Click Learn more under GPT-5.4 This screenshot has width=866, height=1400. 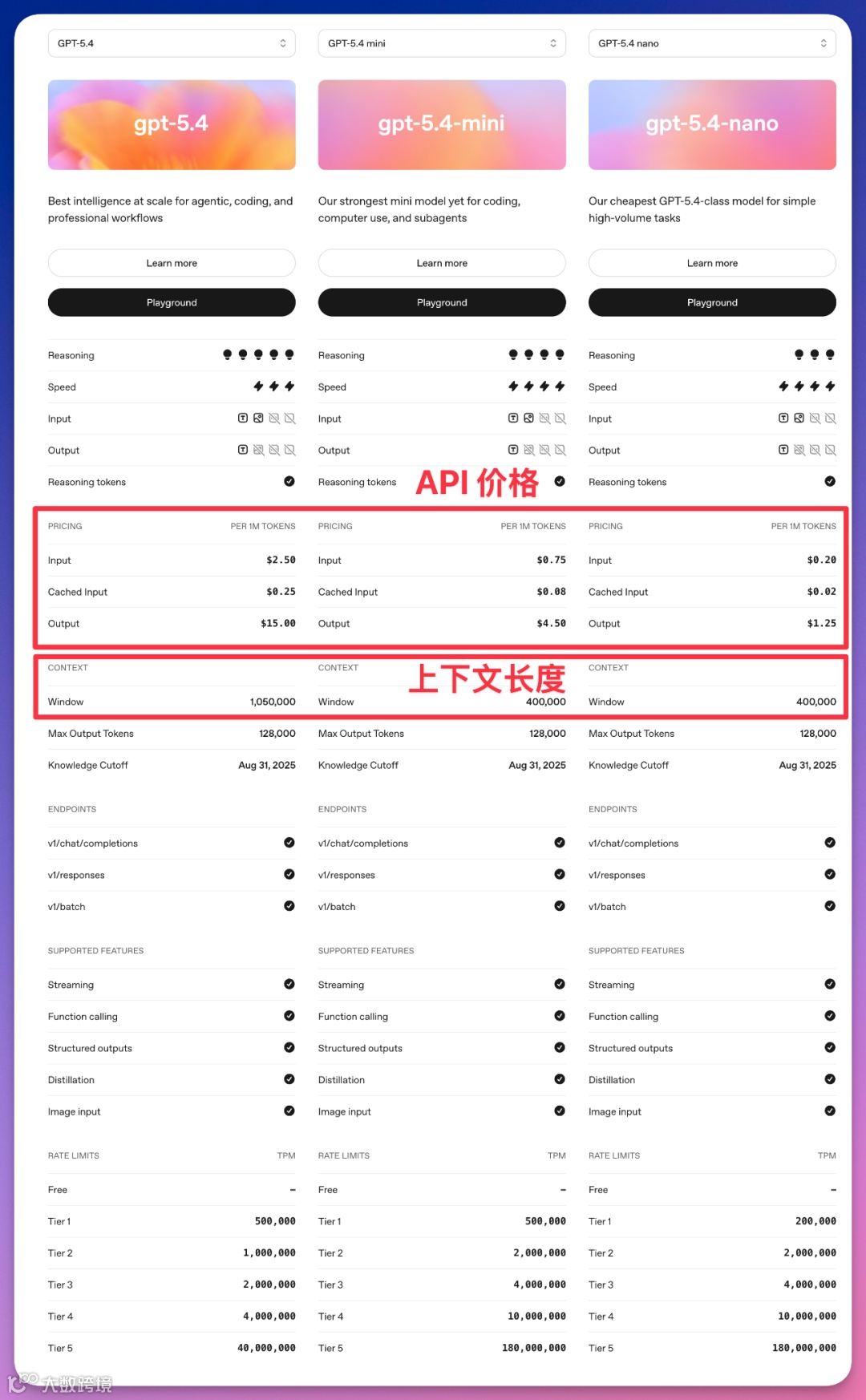pyautogui.click(x=172, y=263)
